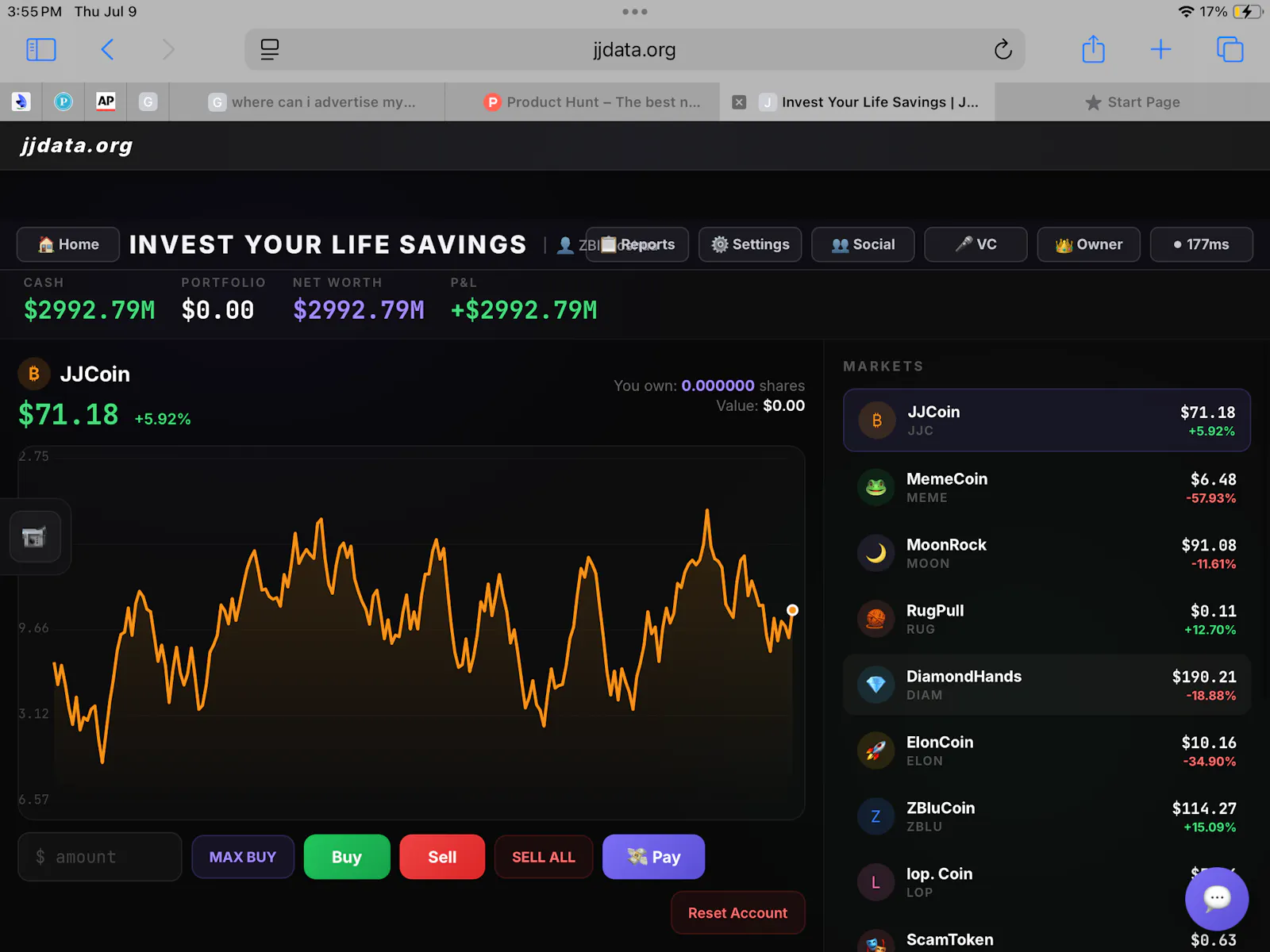
Task: Click Reset Account
Action: (x=737, y=913)
